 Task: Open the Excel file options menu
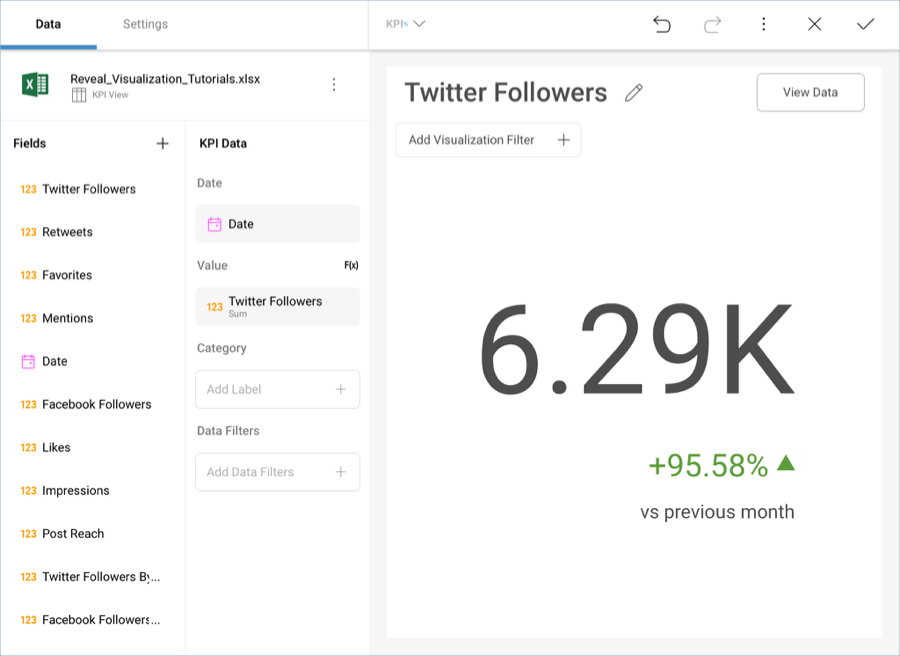coord(334,85)
